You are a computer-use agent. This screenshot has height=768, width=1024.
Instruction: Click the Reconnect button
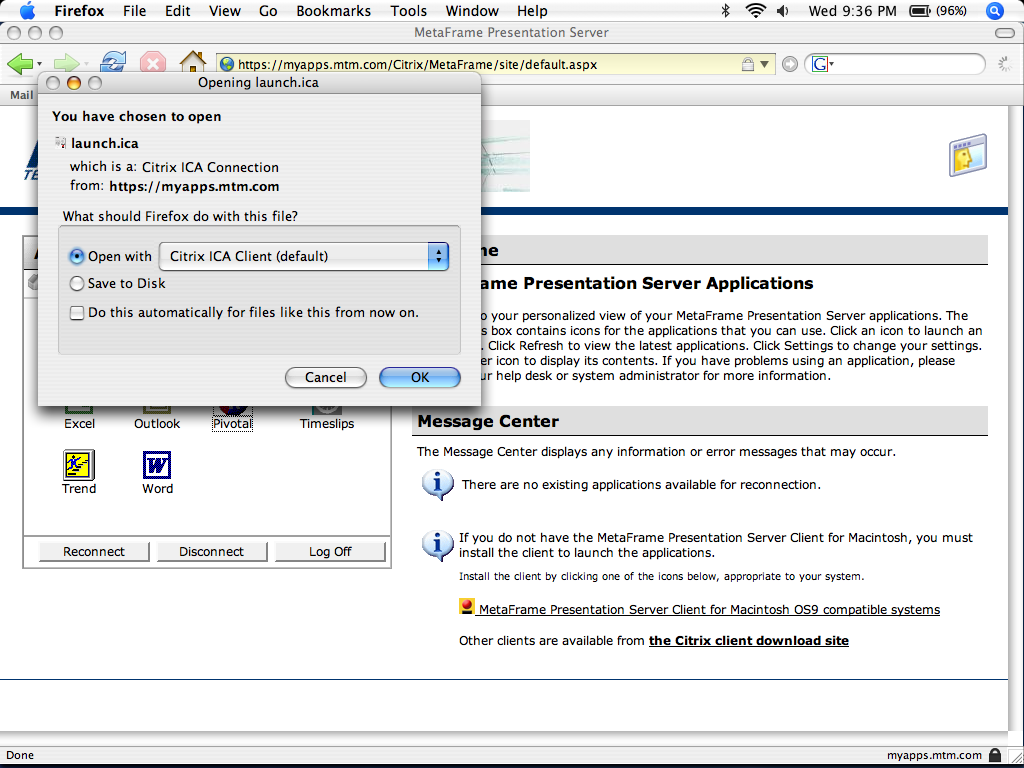tap(94, 552)
